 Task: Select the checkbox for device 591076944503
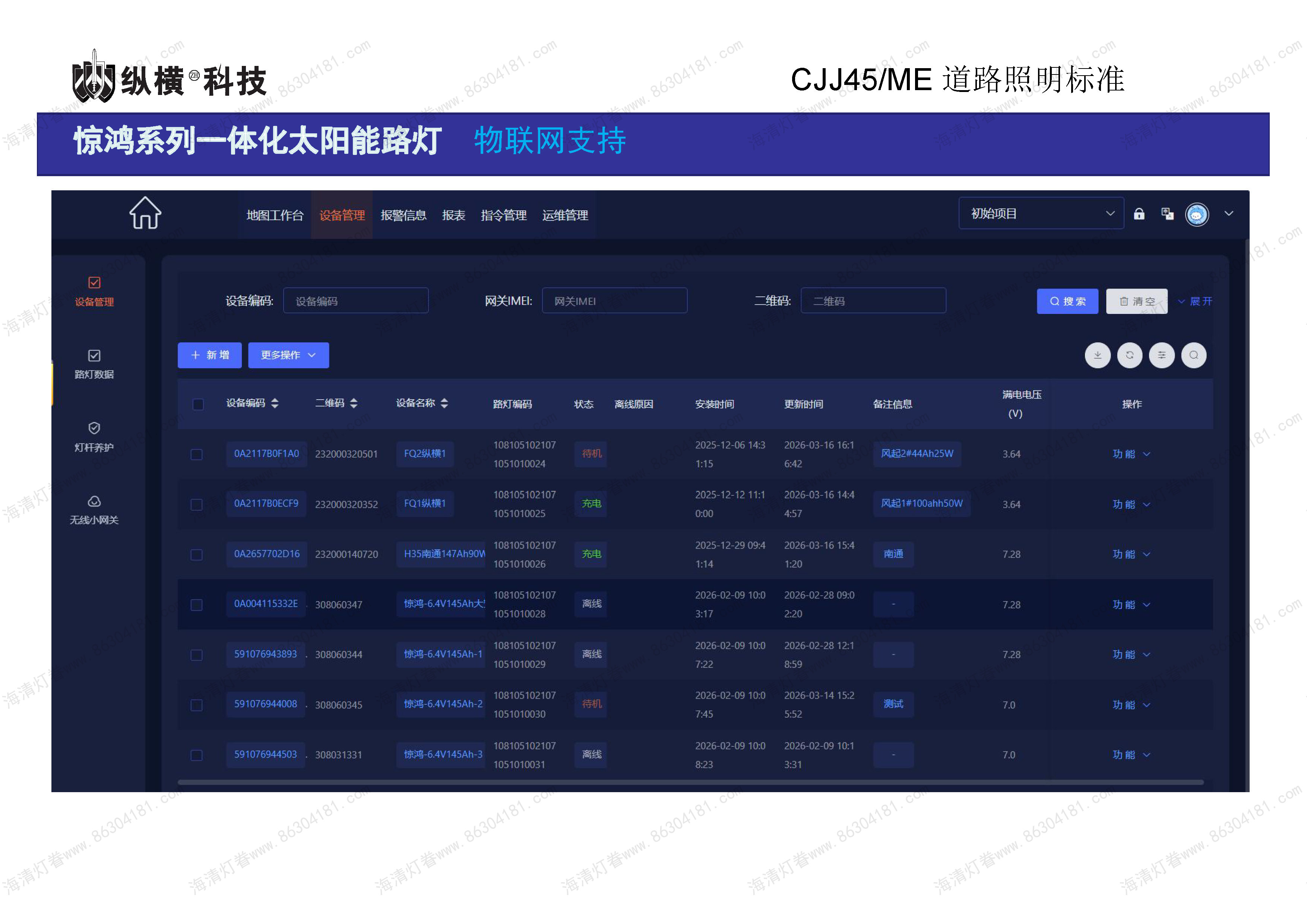(x=196, y=756)
